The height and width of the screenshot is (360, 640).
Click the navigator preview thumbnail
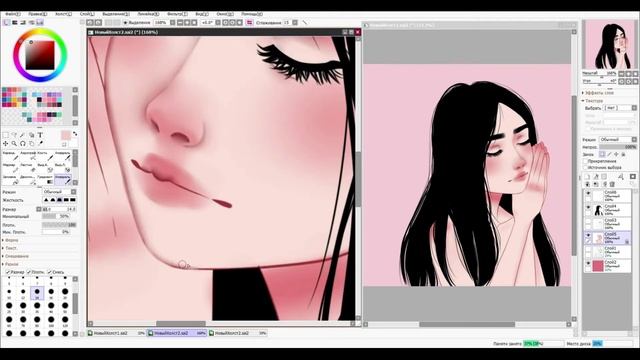609,44
